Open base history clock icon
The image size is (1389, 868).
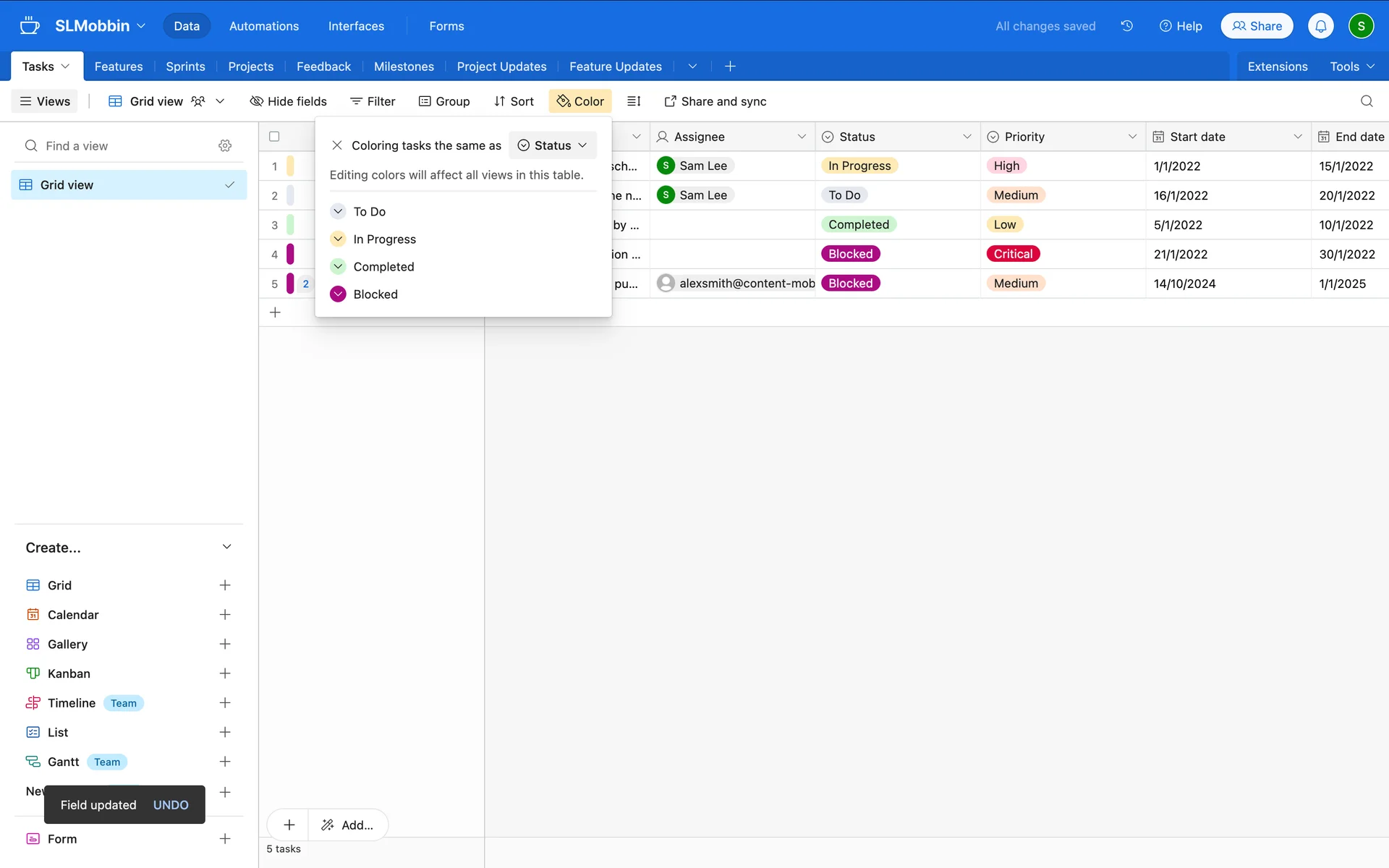click(x=1126, y=26)
